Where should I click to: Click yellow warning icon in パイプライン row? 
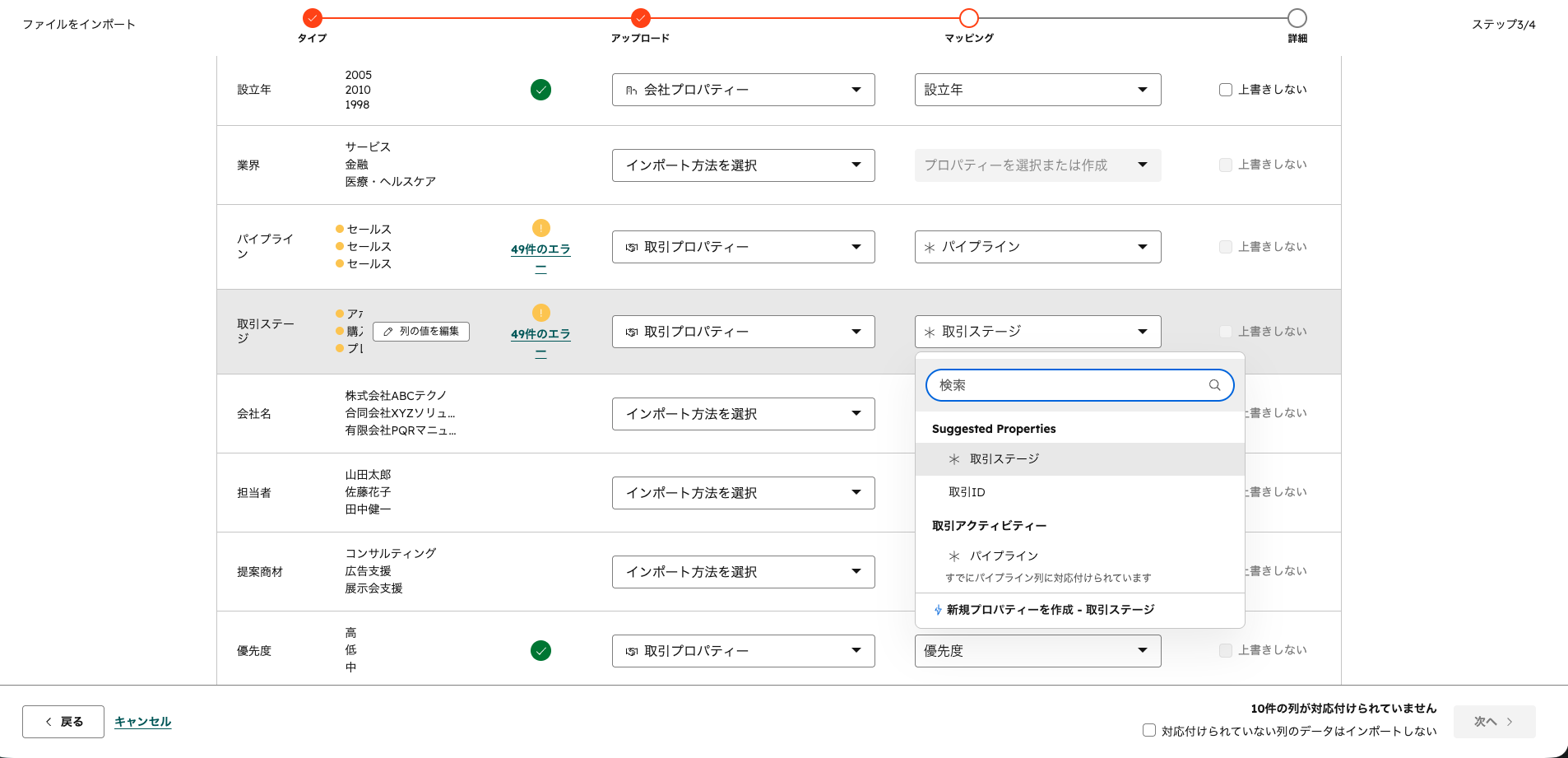(x=540, y=228)
